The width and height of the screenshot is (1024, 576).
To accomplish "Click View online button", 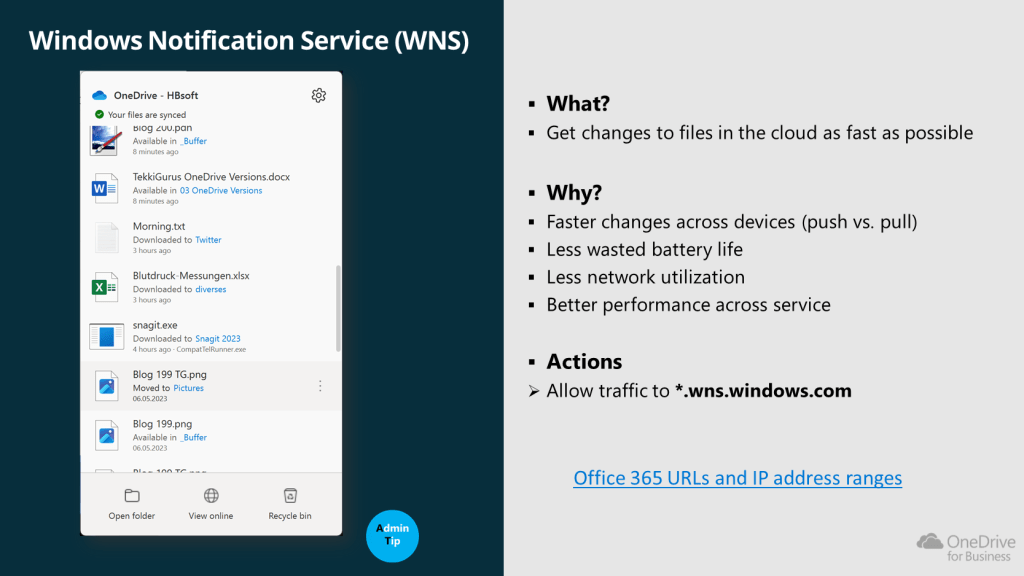I will (x=211, y=504).
